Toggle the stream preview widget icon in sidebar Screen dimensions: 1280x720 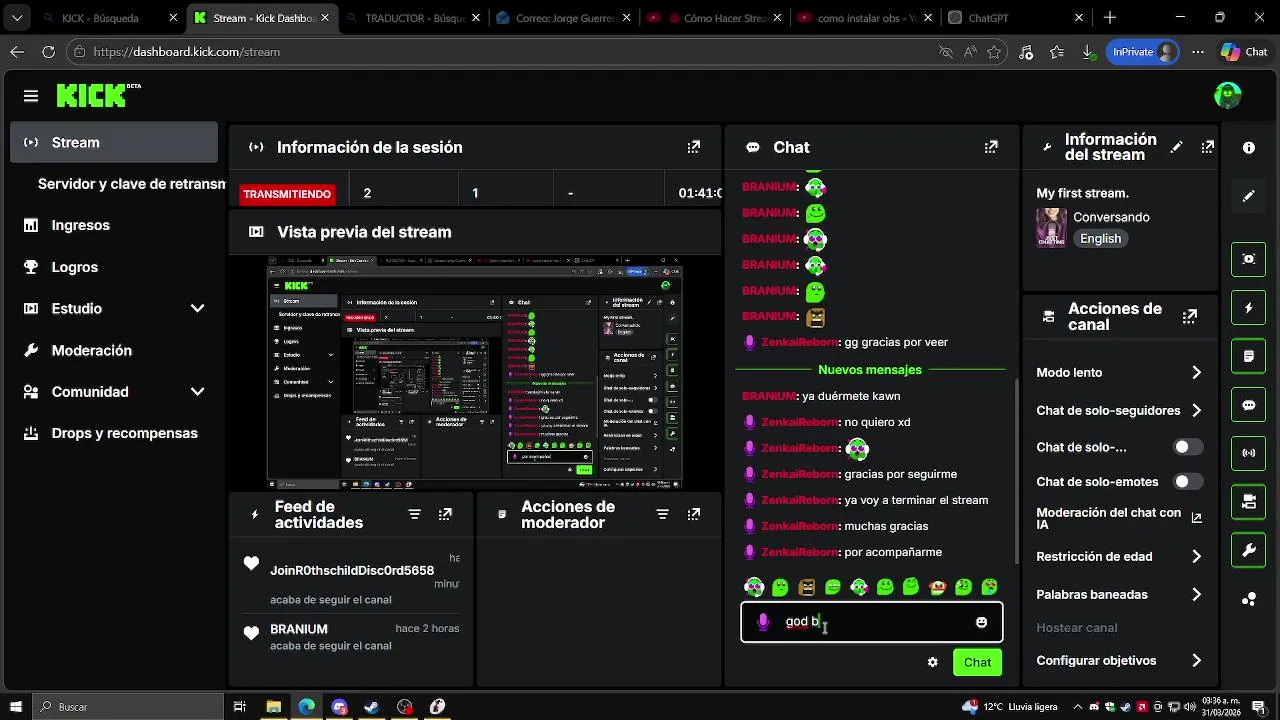coord(1249,258)
